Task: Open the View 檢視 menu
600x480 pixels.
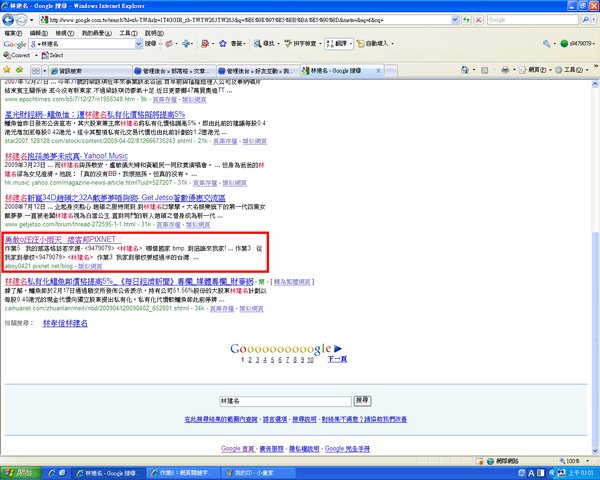Action: 65,33
